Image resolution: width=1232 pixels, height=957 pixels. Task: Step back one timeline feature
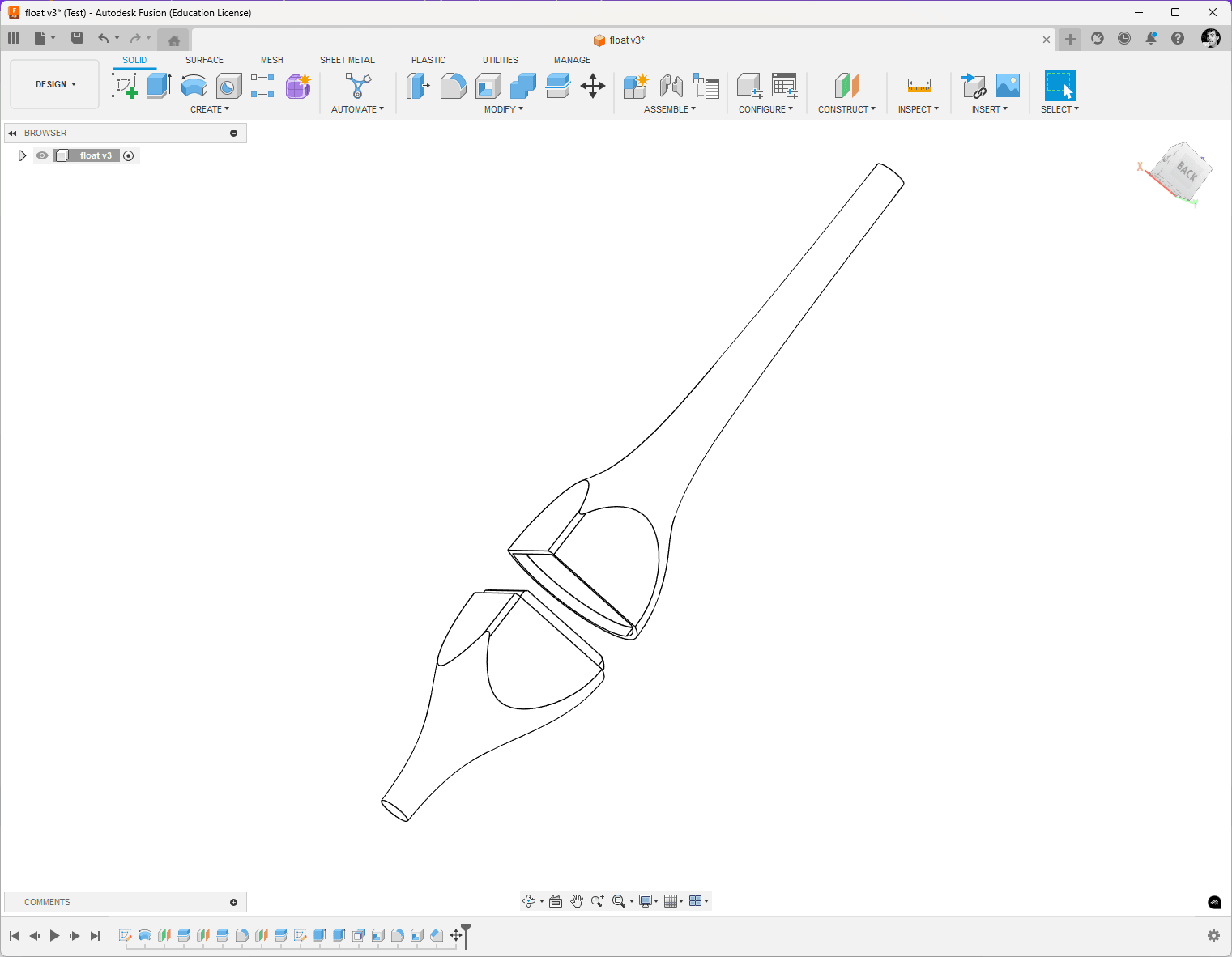pos(34,936)
